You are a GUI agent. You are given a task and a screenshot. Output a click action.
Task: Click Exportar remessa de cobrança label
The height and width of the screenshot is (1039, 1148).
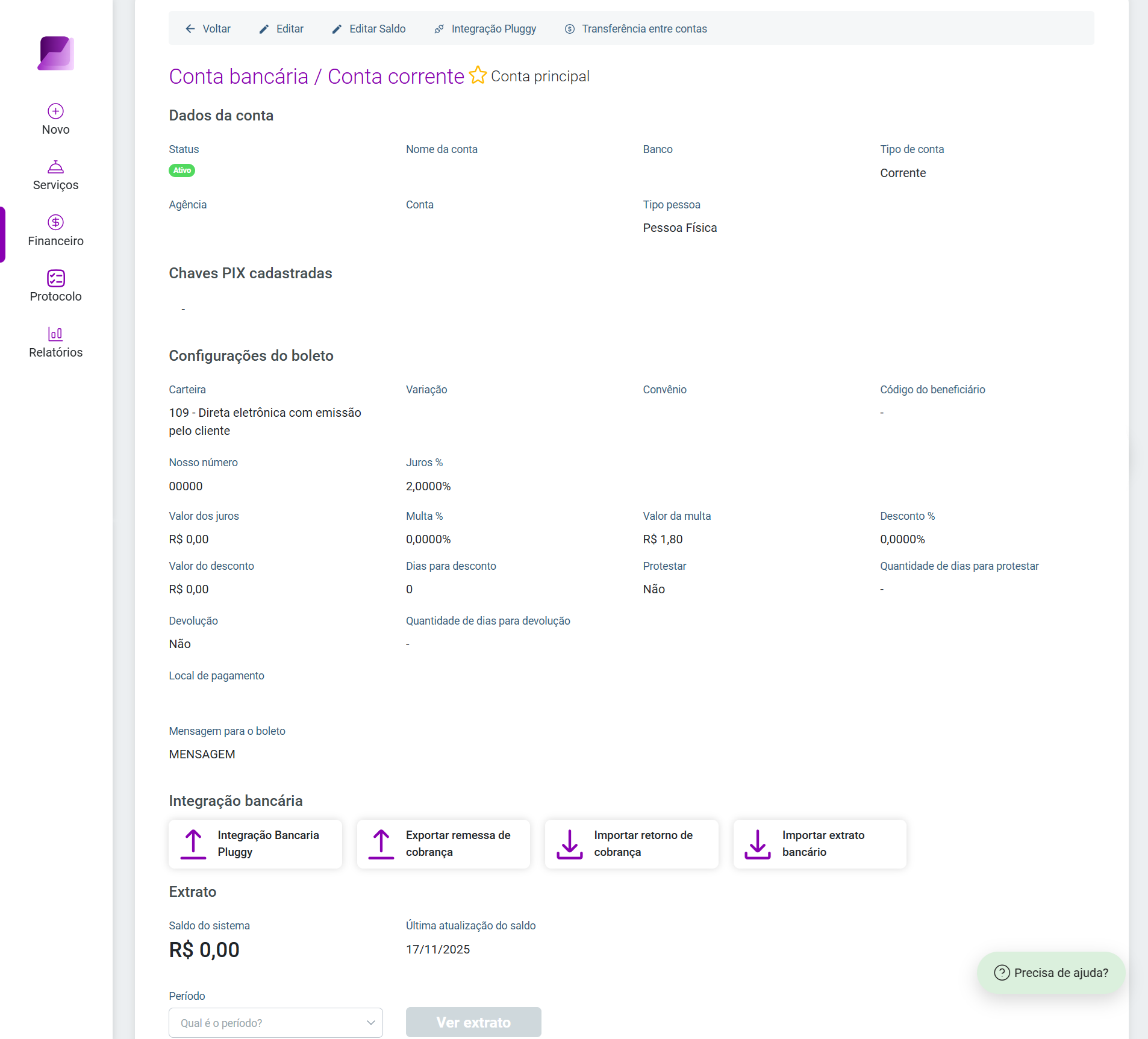458,843
